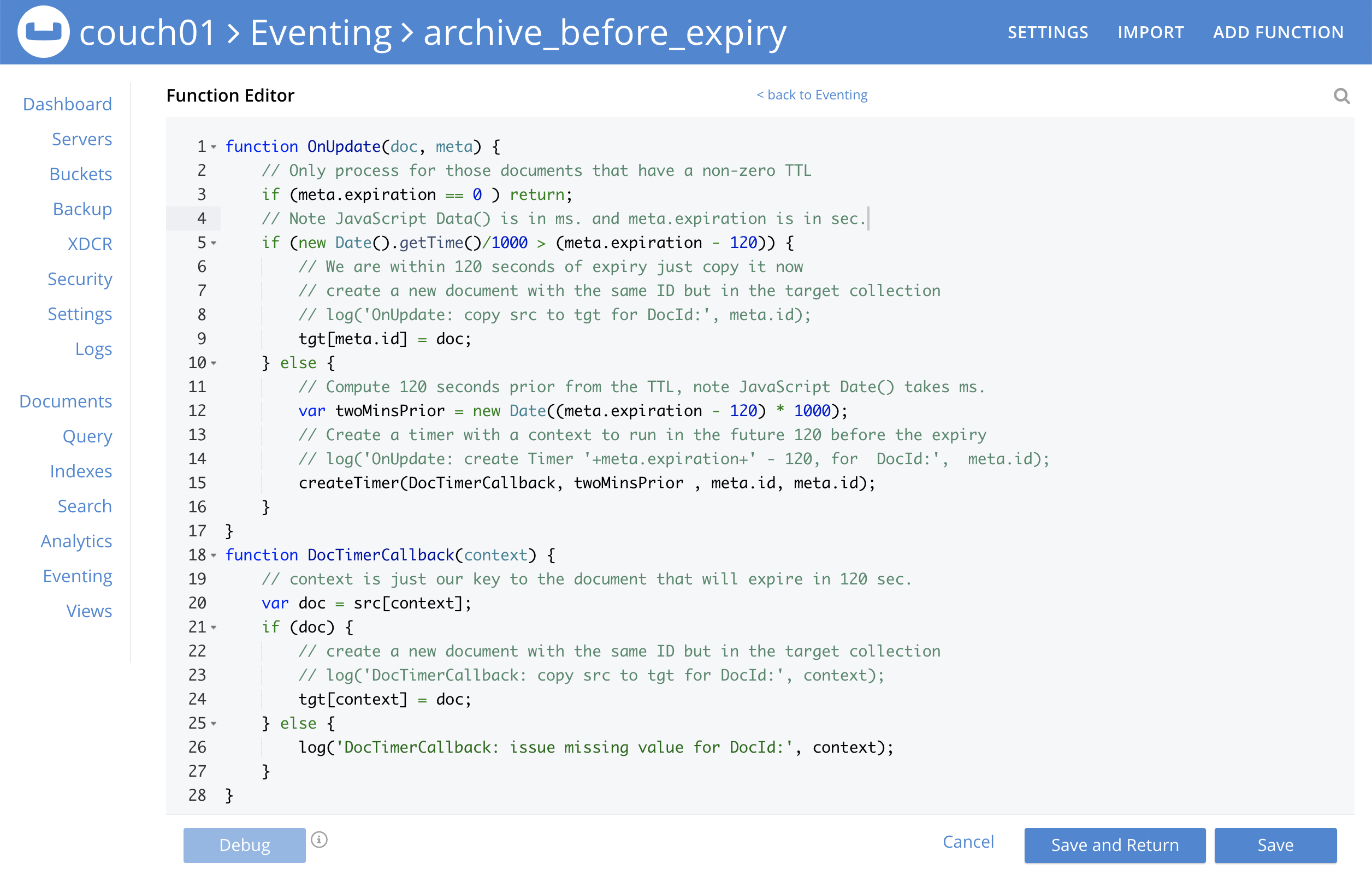1372x875 pixels.
Task: Collapse the DocTimerCallback function fold arrow
Action: (x=214, y=556)
